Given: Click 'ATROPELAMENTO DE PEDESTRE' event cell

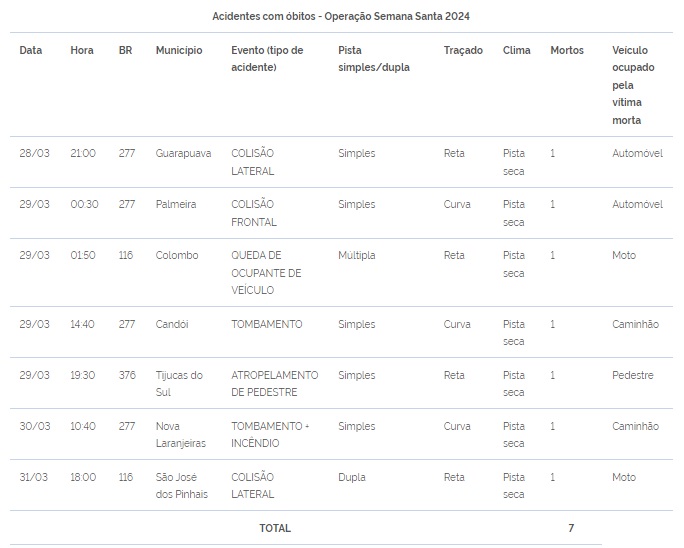Looking at the screenshot, I should click(275, 384).
